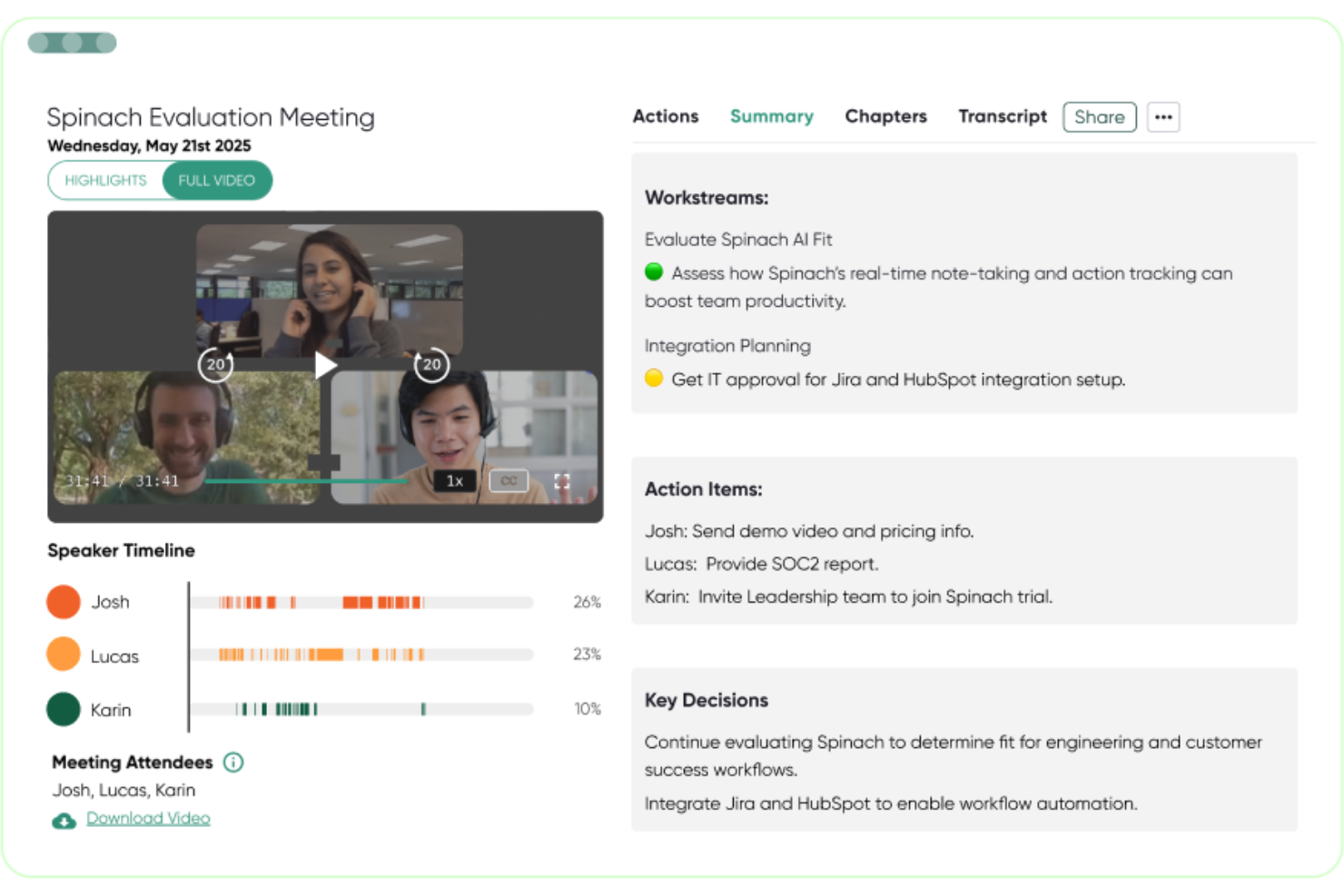Screen dimensions: 1344x896
Task: Change the 1x playback speed
Action: click(x=455, y=481)
